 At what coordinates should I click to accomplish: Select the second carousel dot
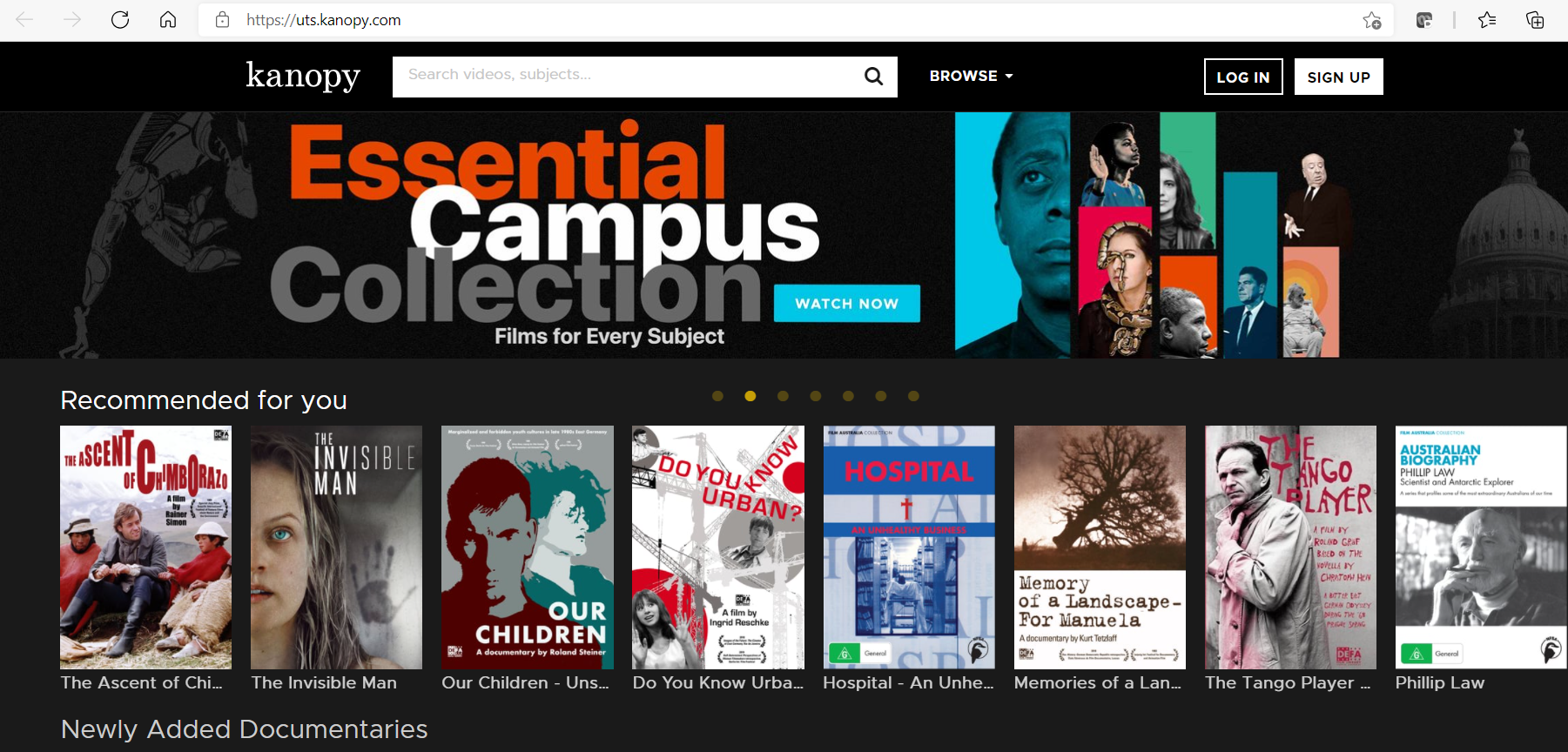[x=750, y=396]
